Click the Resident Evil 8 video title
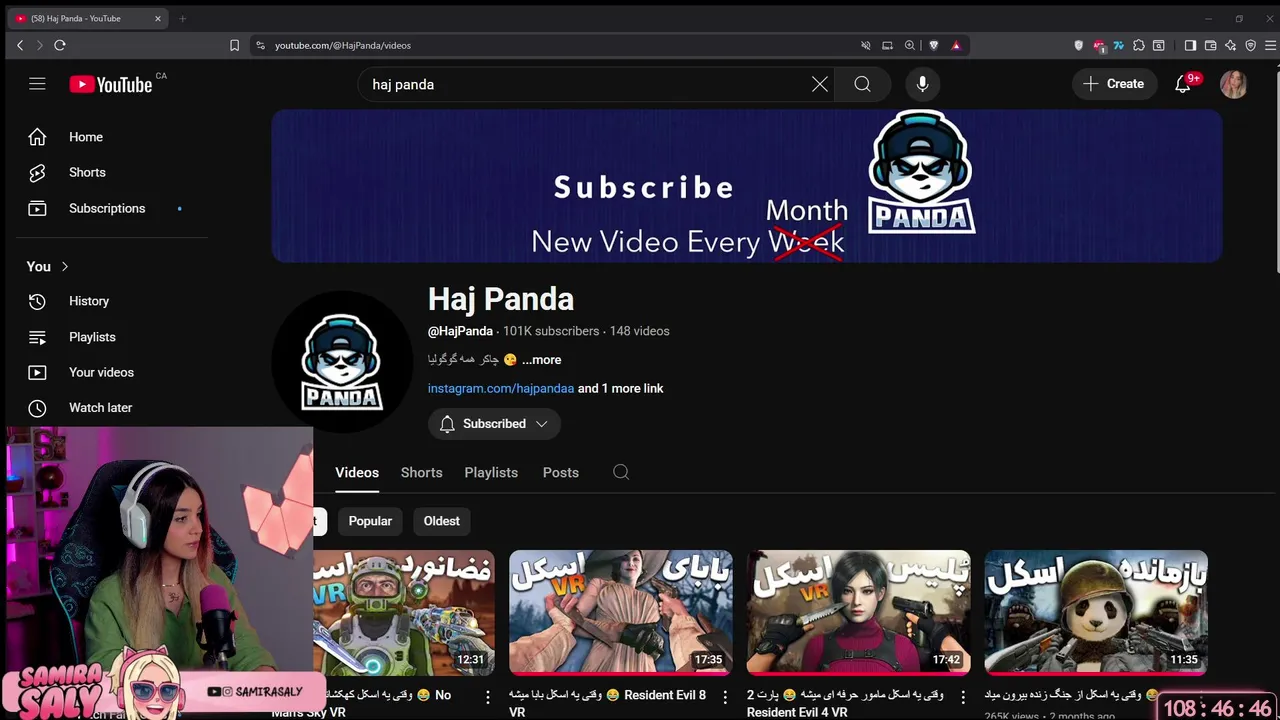1280x720 pixels. (607, 703)
